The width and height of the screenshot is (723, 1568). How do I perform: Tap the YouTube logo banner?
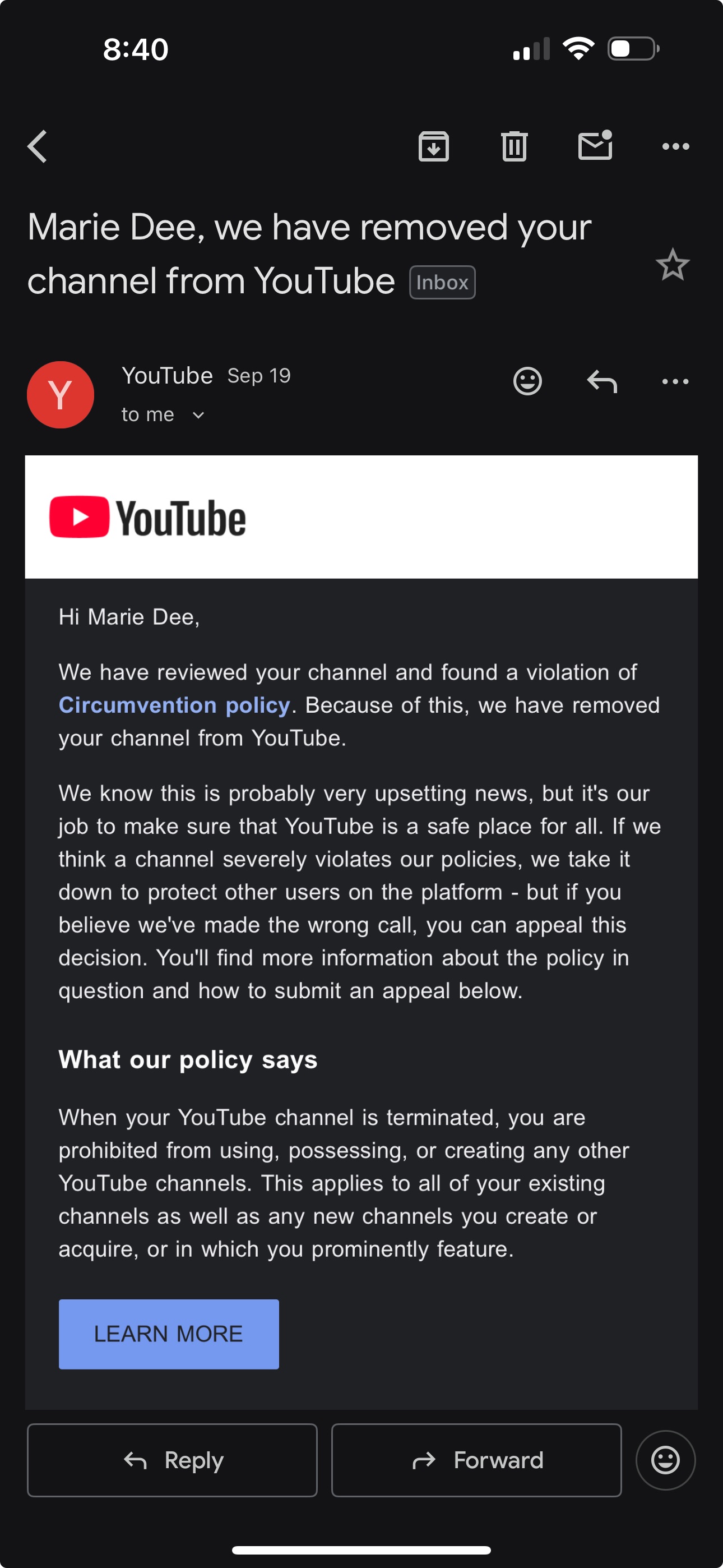[x=148, y=518]
